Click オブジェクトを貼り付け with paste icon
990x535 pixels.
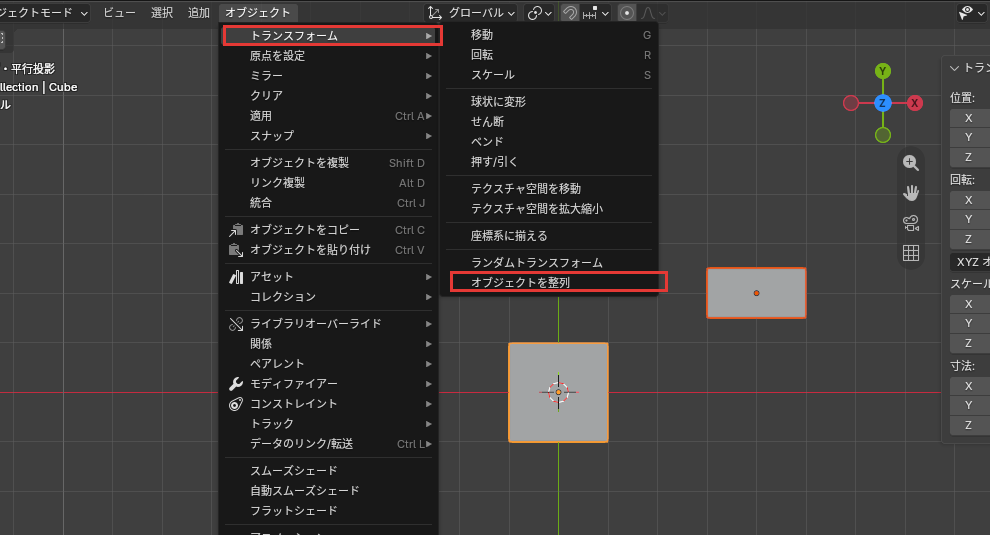point(328,250)
